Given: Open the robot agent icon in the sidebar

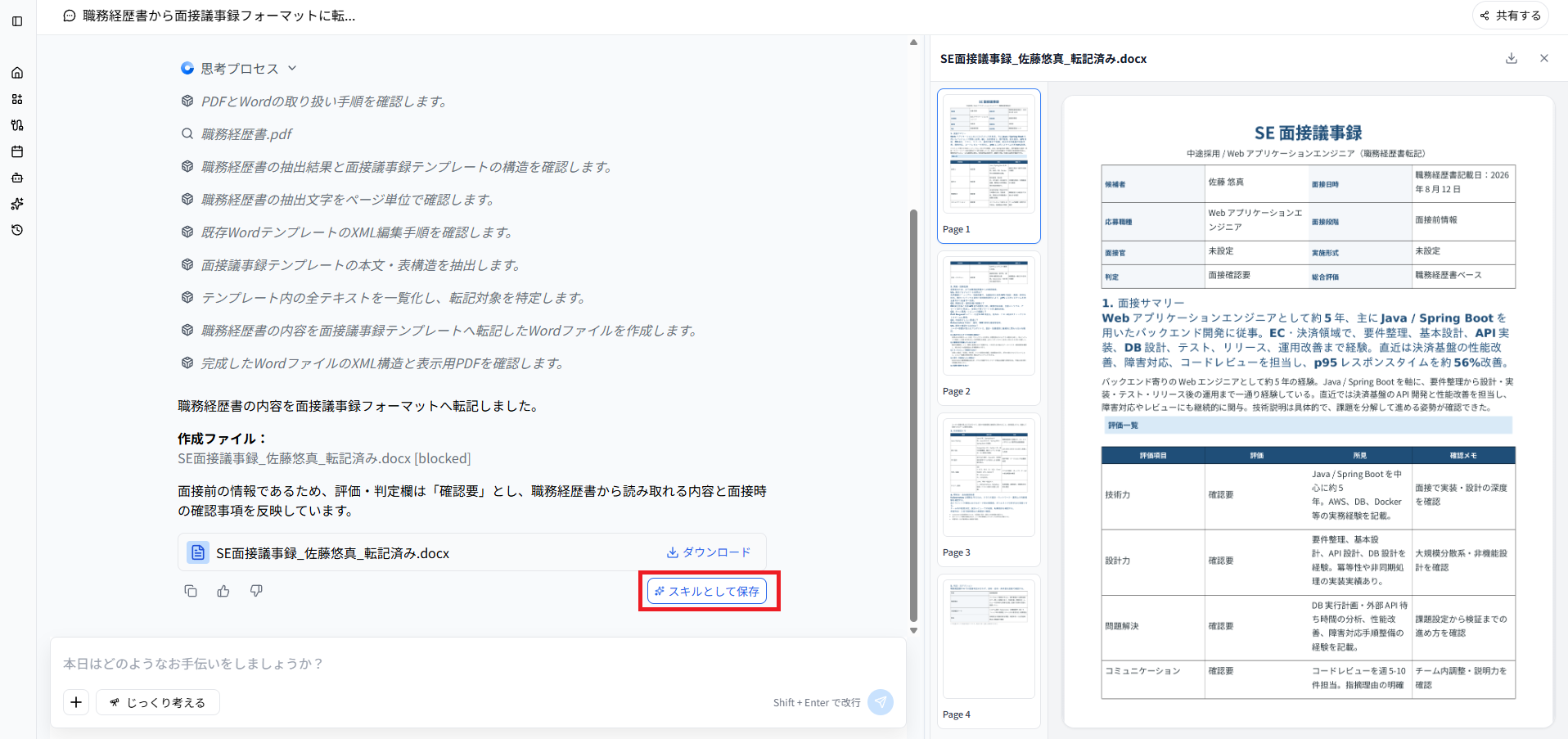Looking at the screenshot, I should (x=17, y=178).
